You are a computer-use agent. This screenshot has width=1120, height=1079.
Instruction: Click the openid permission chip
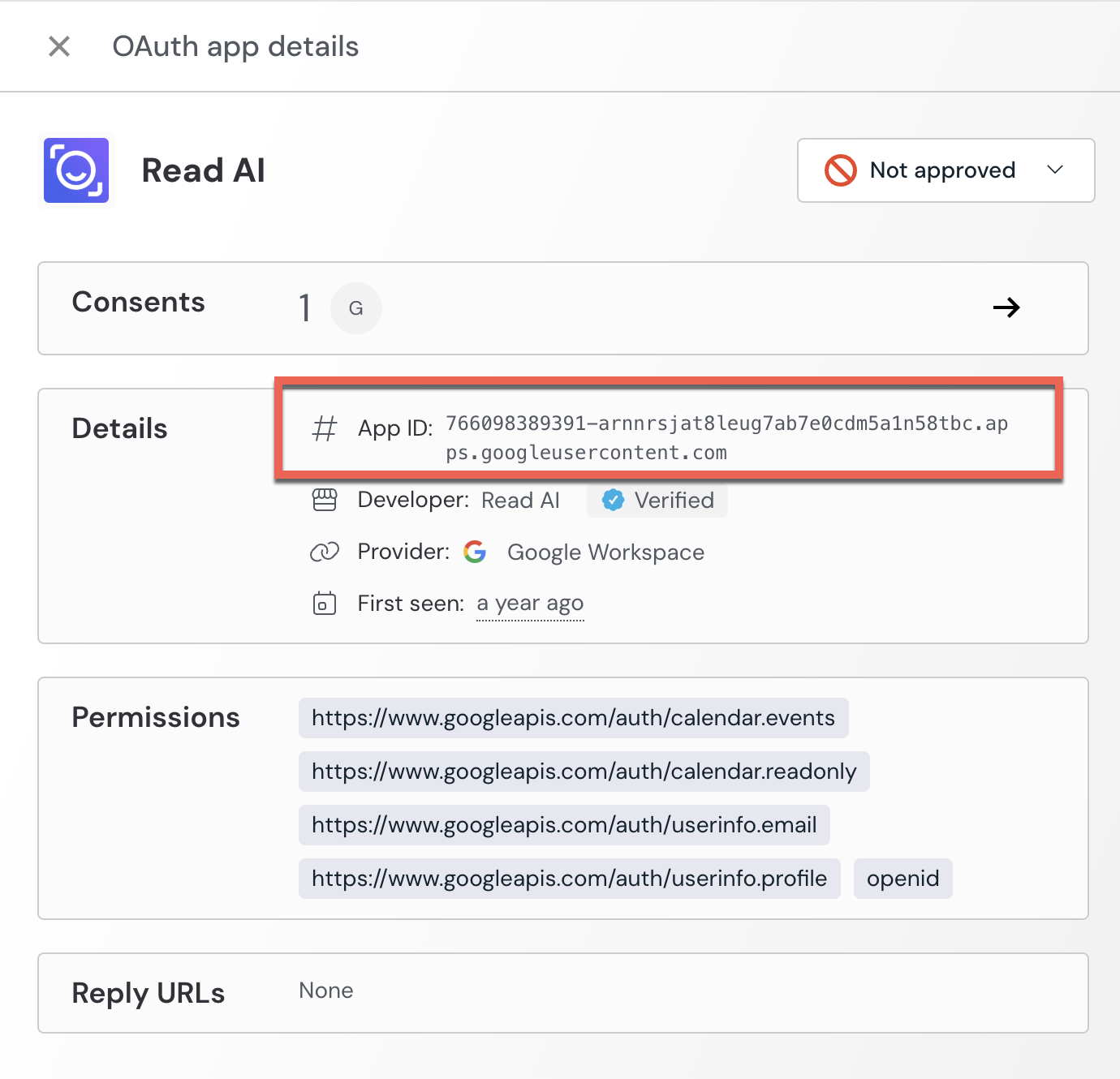coord(903,879)
